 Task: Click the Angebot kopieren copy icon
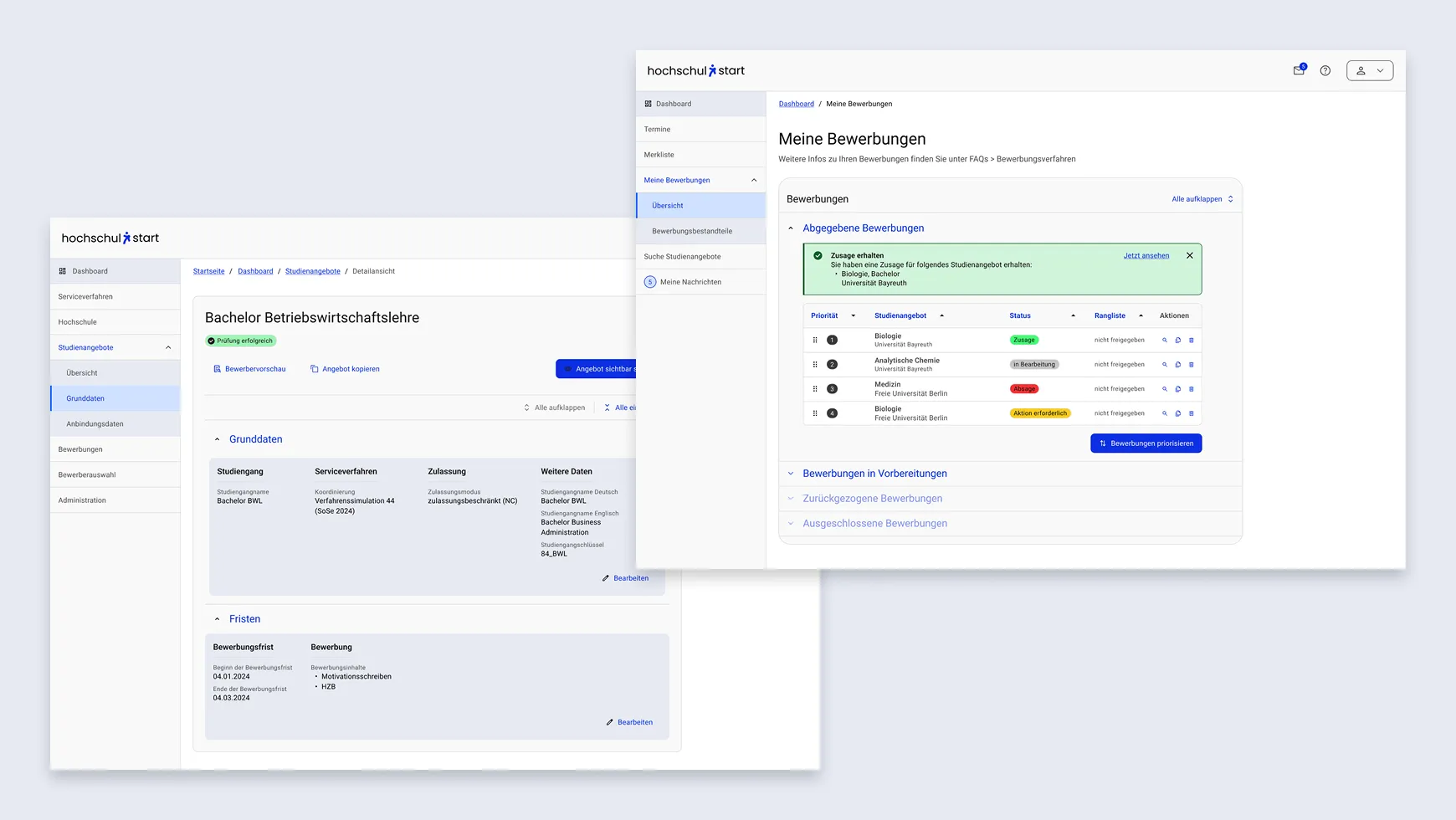pos(315,369)
